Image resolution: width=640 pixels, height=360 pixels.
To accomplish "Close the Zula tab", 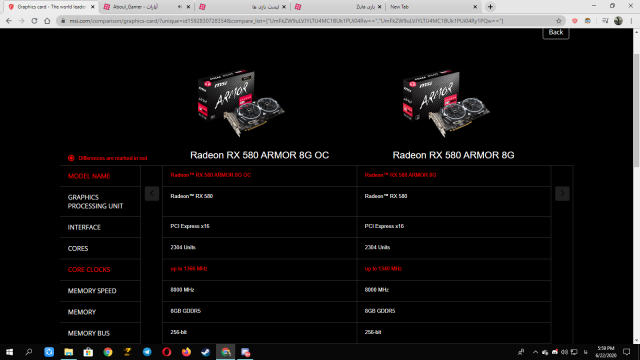I will (380, 7).
